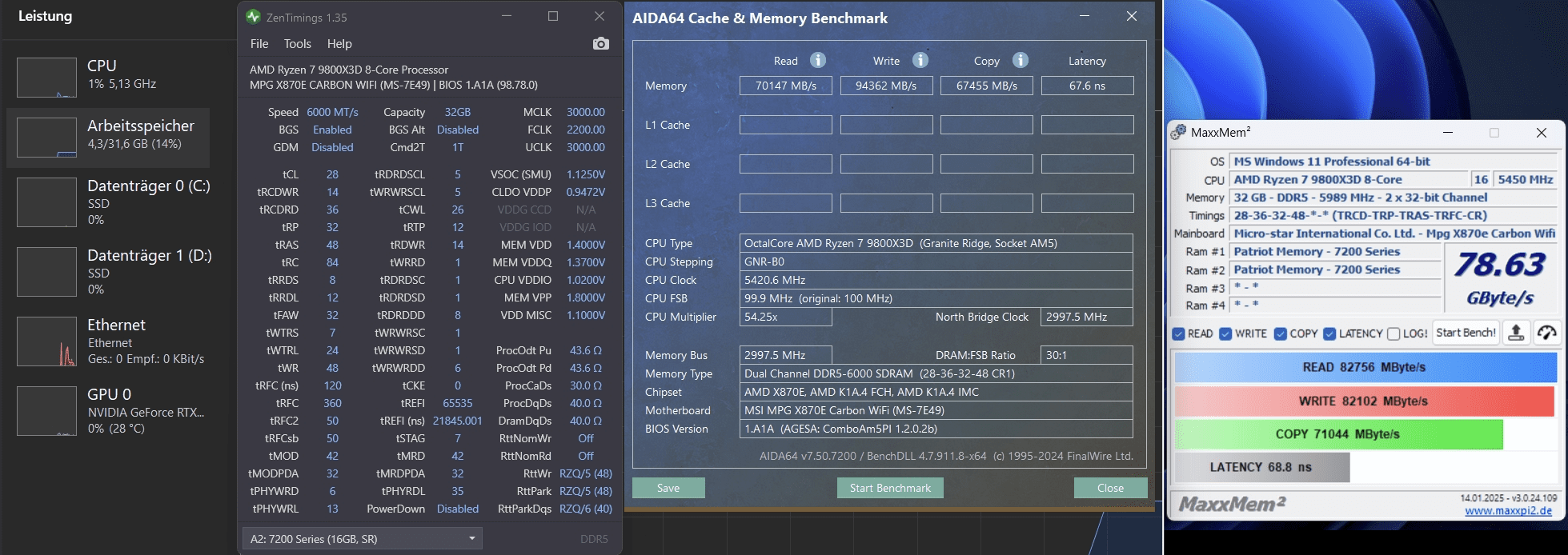Click the COPY 71044 MByte/s result bar
Screen dimensions: 1568x555
[x=1338, y=434]
